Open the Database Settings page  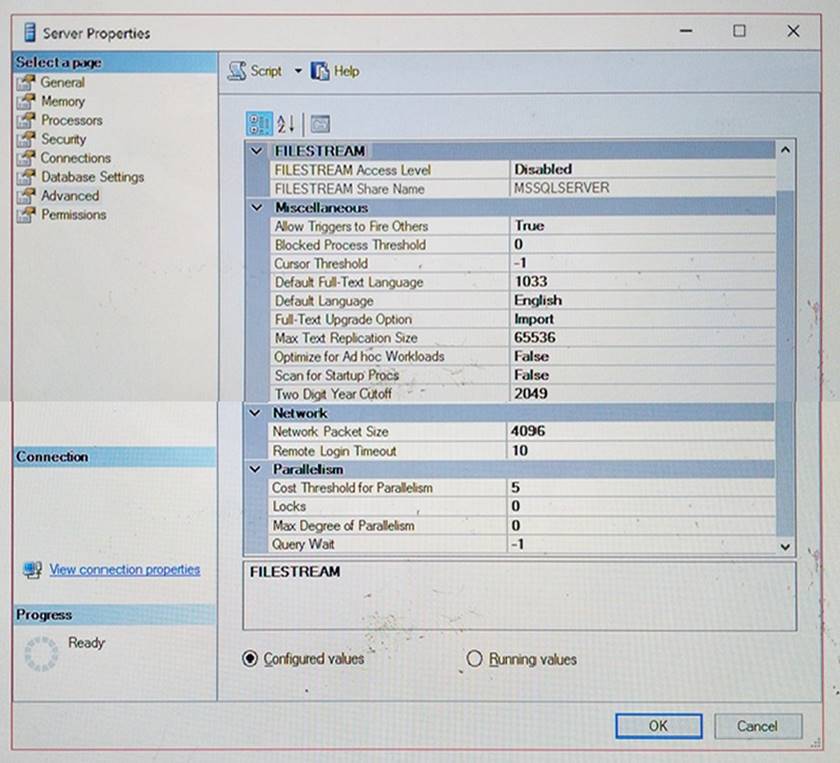click(93, 177)
